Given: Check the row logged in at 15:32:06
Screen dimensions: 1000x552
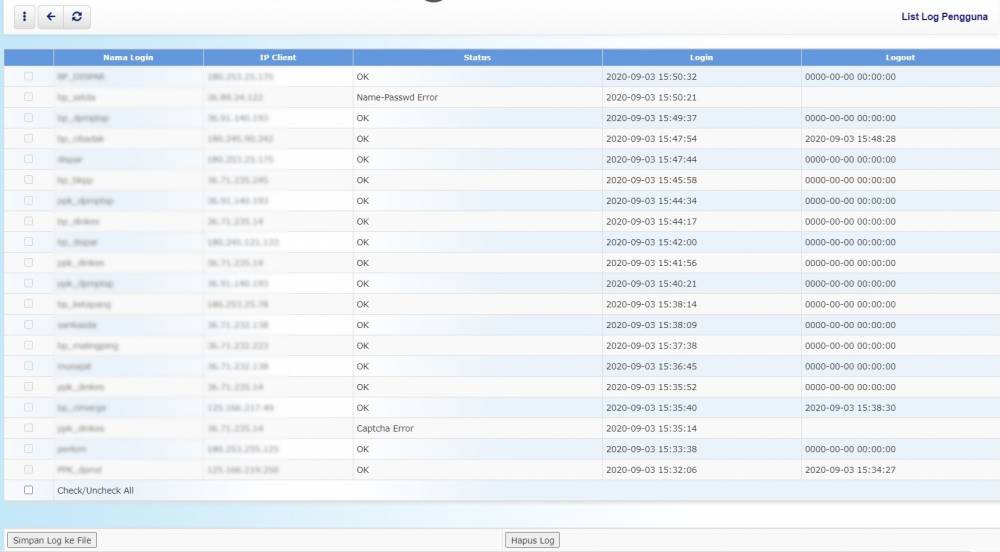Looking at the screenshot, I should point(29,469).
